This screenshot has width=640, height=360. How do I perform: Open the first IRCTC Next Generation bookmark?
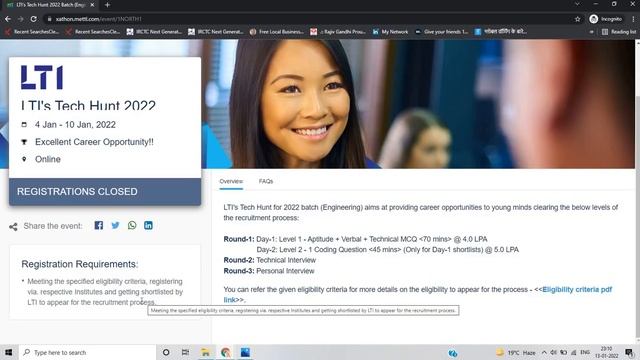click(x=154, y=31)
